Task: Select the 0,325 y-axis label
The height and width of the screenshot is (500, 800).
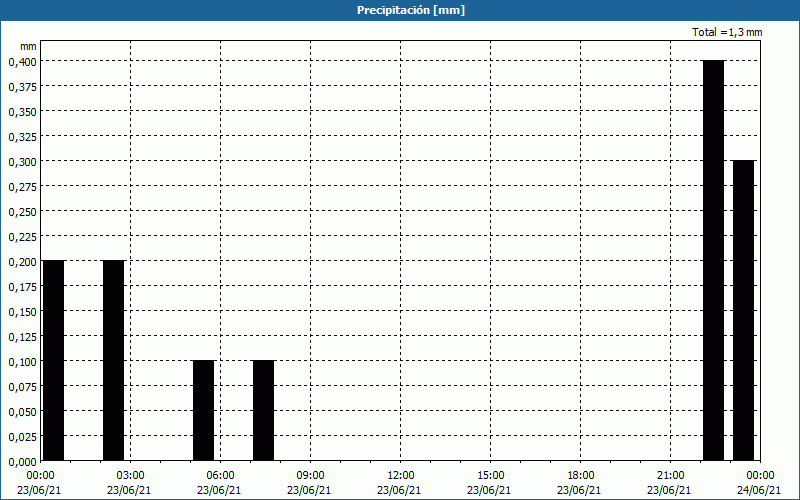Action: (22, 137)
